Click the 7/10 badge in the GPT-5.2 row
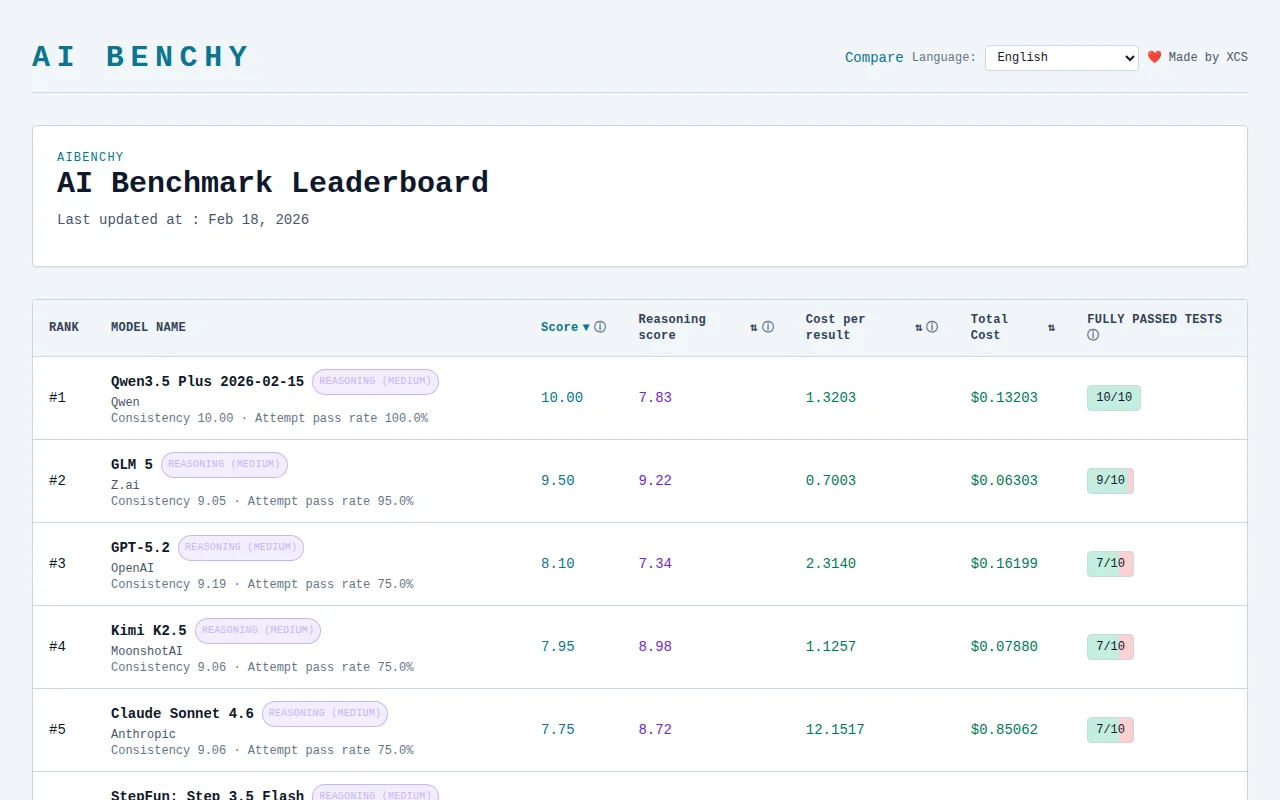The image size is (1280, 800). coord(1110,564)
